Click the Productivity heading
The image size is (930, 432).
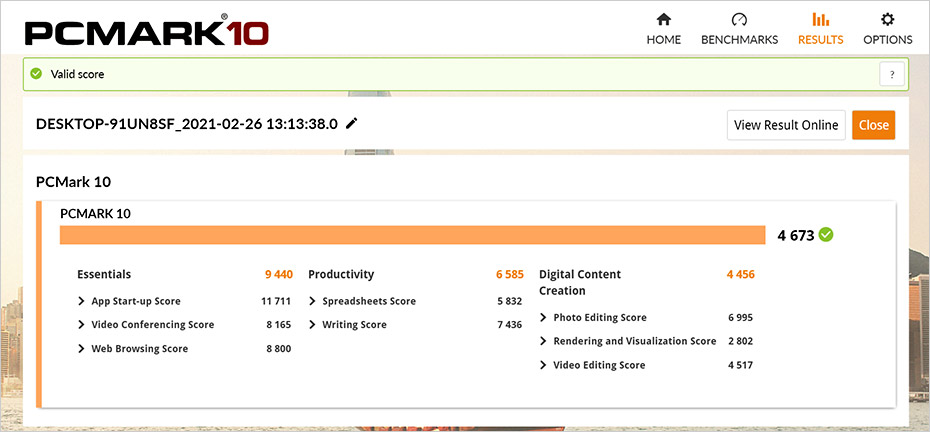pyautogui.click(x=341, y=274)
